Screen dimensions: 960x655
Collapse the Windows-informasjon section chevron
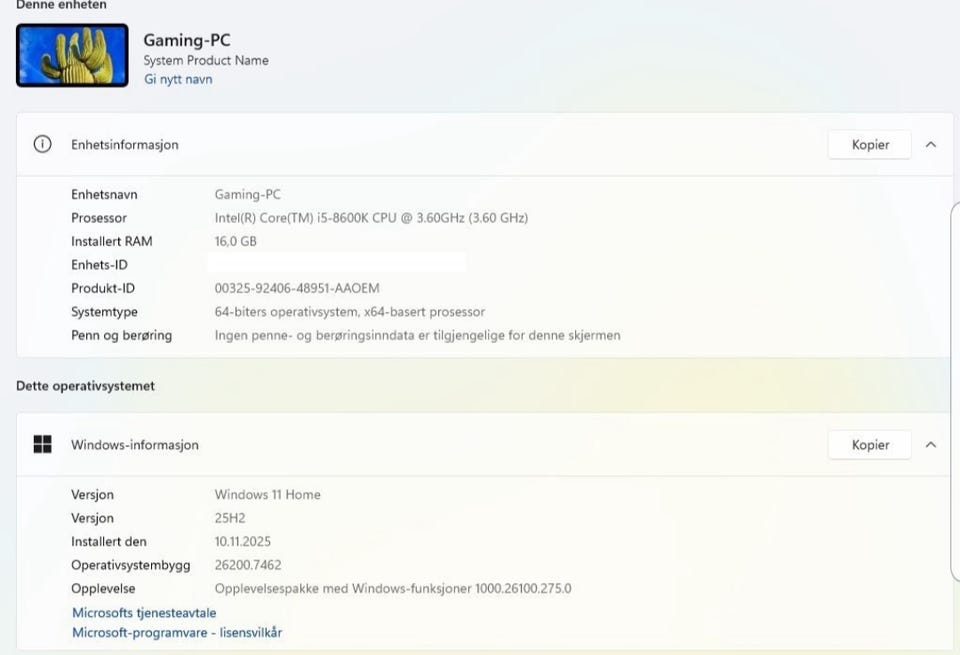point(931,444)
